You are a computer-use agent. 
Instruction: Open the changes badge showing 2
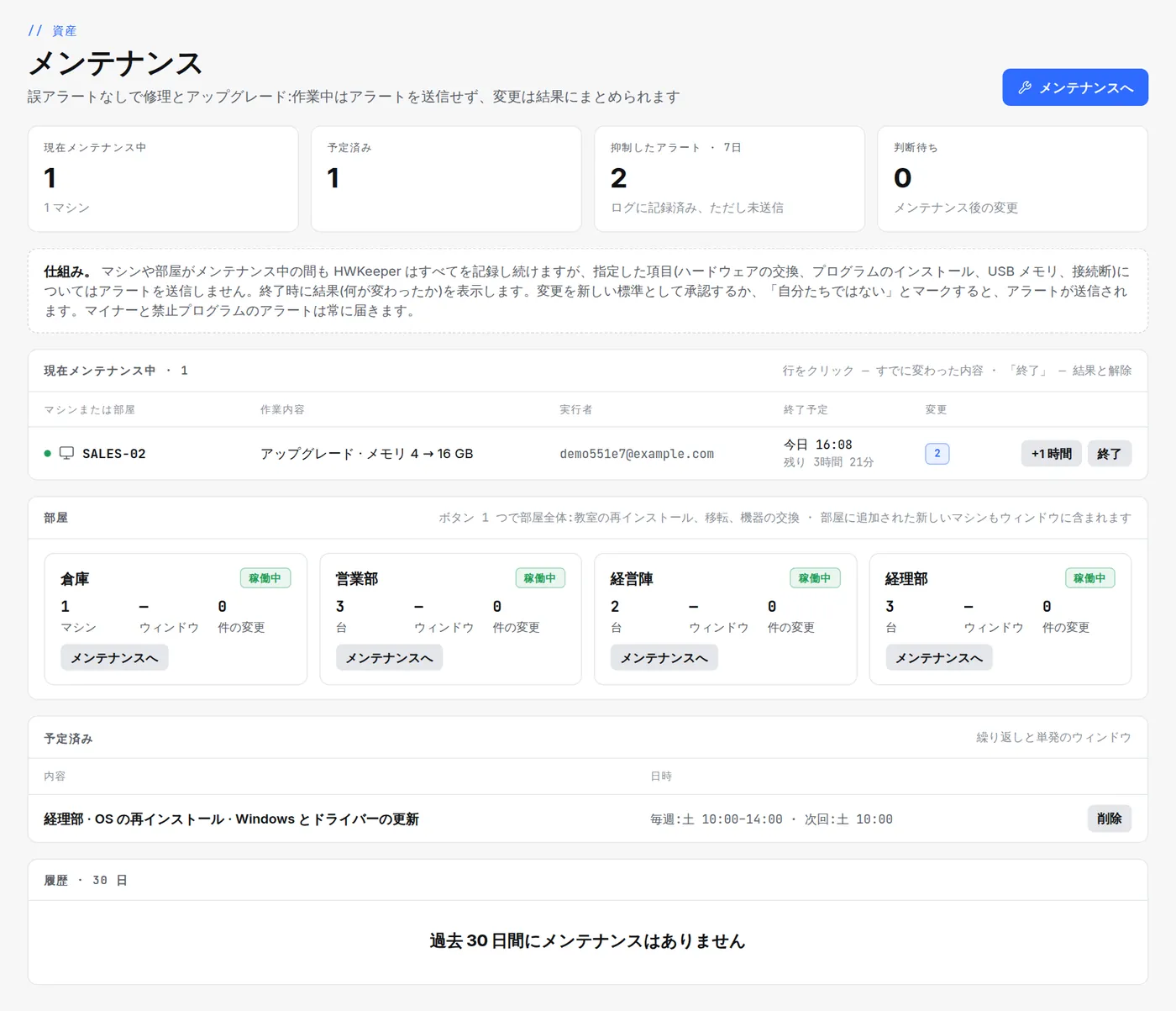pos(937,454)
